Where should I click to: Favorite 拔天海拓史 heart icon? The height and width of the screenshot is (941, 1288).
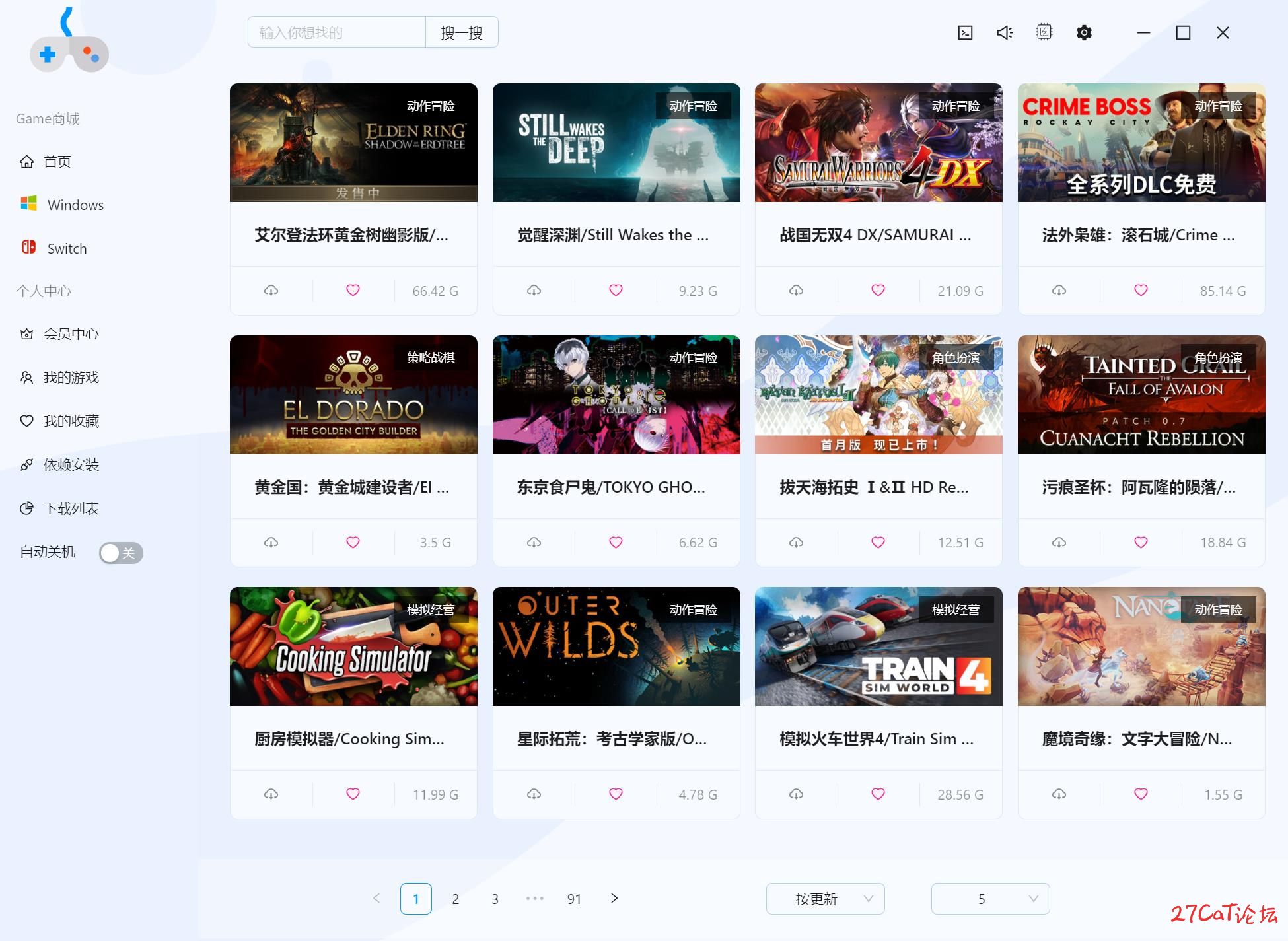click(x=878, y=543)
